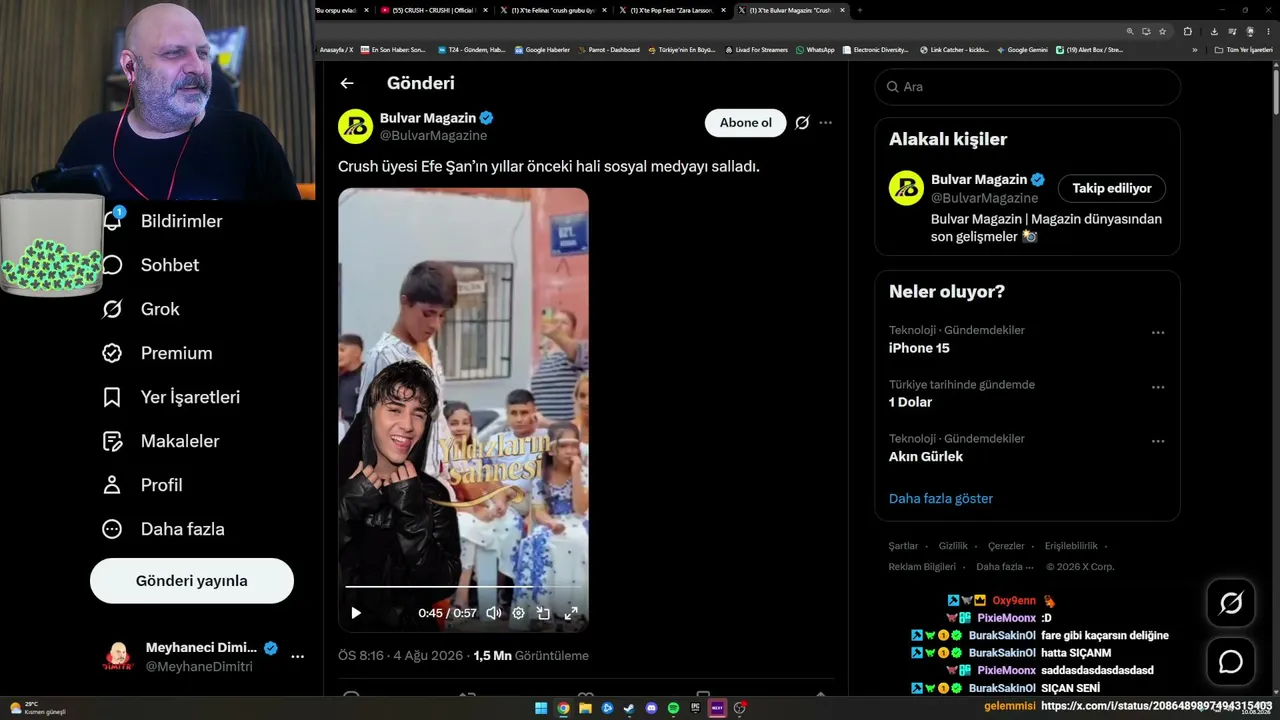Viewport: 1280px width, 720px height.
Task: Switch to the CRUSH YouTube tab
Action: pos(434,10)
